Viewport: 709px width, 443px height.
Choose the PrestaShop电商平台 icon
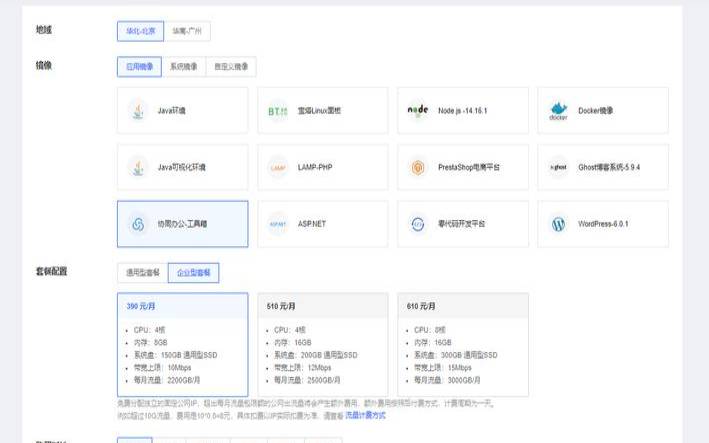(418, 167)
